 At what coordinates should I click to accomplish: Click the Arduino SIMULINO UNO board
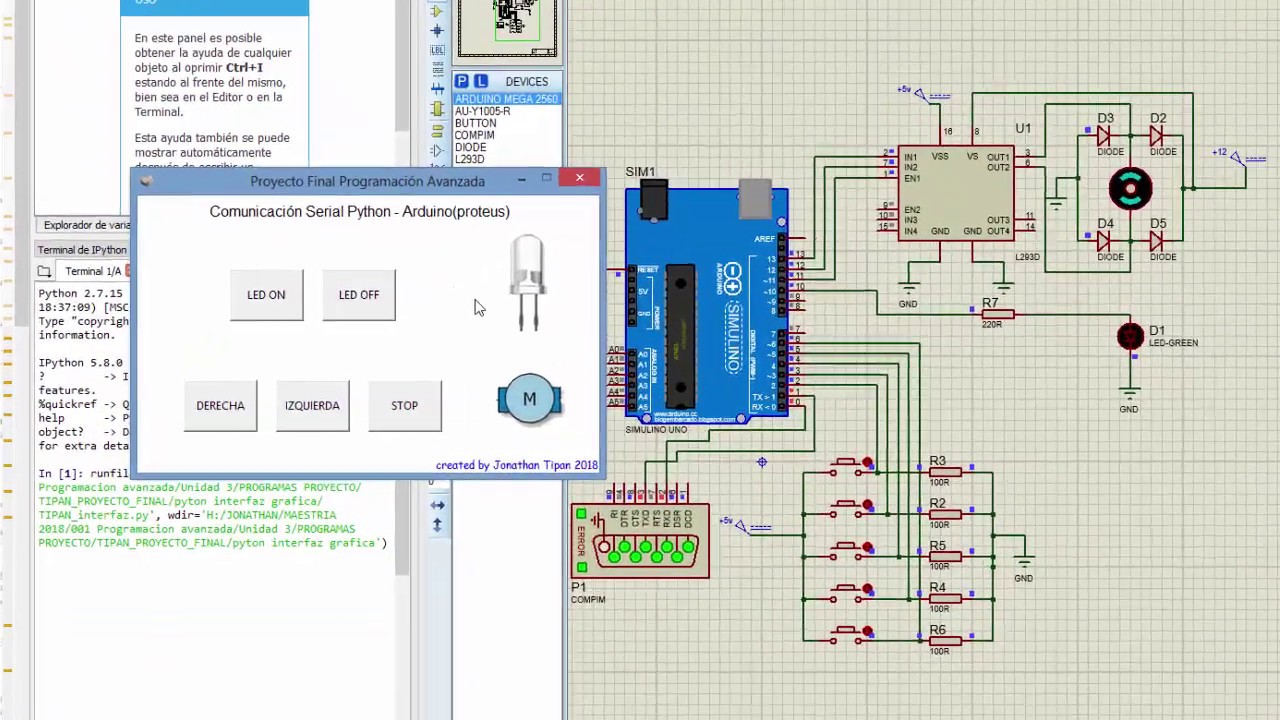click(706, 302)
